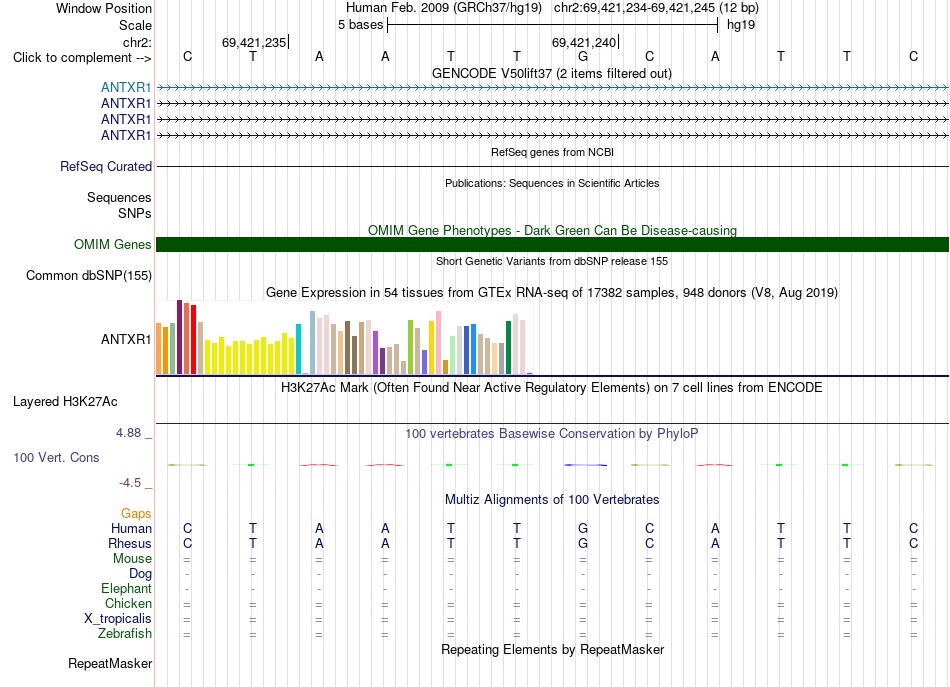The height and width of the screenshot is (687, 950).
Task: Select the Chicken species label
Action: coord(128,603)
